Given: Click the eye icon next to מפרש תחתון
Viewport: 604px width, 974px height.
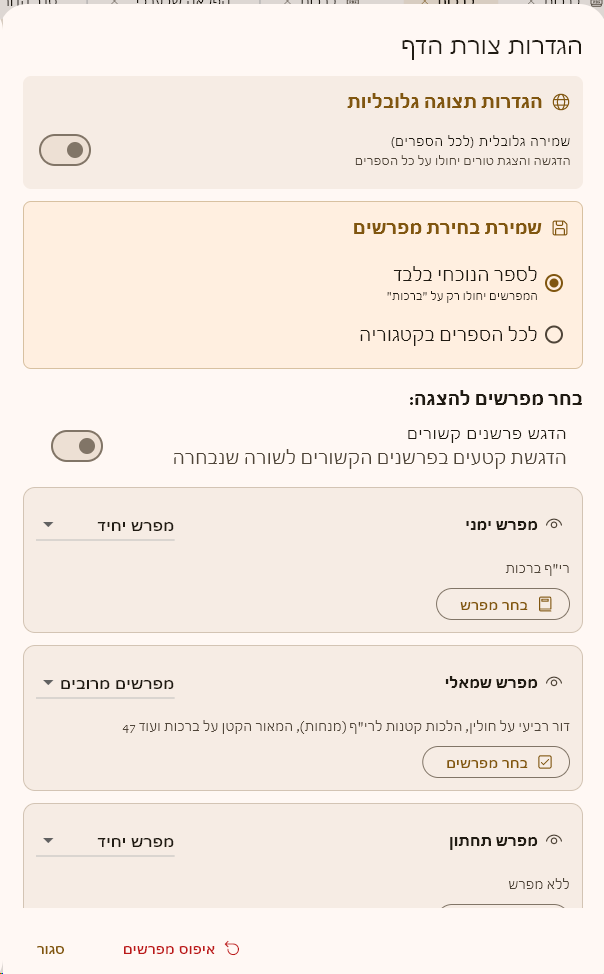Looking at the screenshot, I should point(555,840).
